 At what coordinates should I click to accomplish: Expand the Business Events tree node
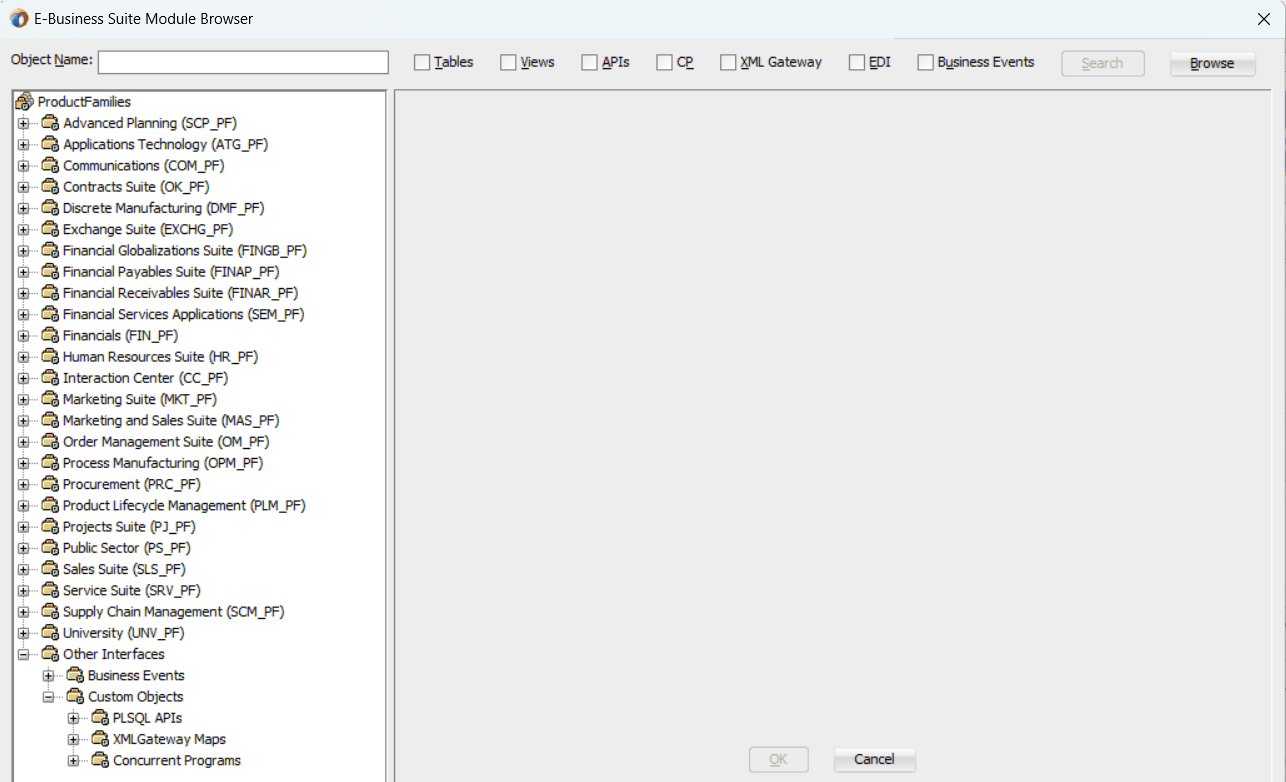coord(48,676)
